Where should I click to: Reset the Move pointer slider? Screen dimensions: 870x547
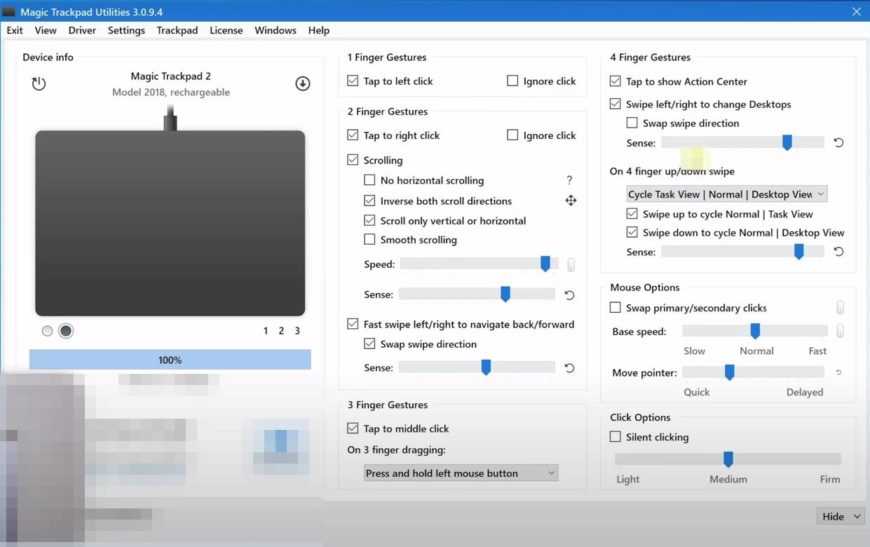pyautogui.click(x=838, y=373)
